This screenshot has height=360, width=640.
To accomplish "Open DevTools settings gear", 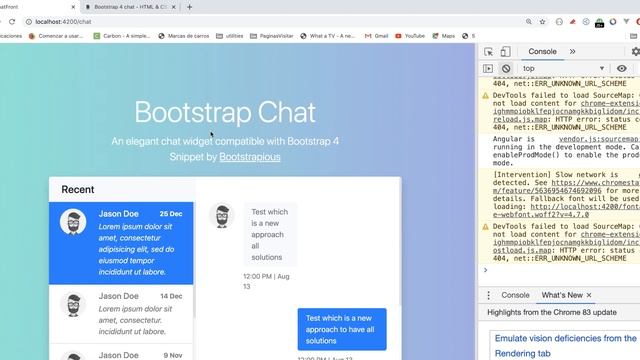I will 636,51.
